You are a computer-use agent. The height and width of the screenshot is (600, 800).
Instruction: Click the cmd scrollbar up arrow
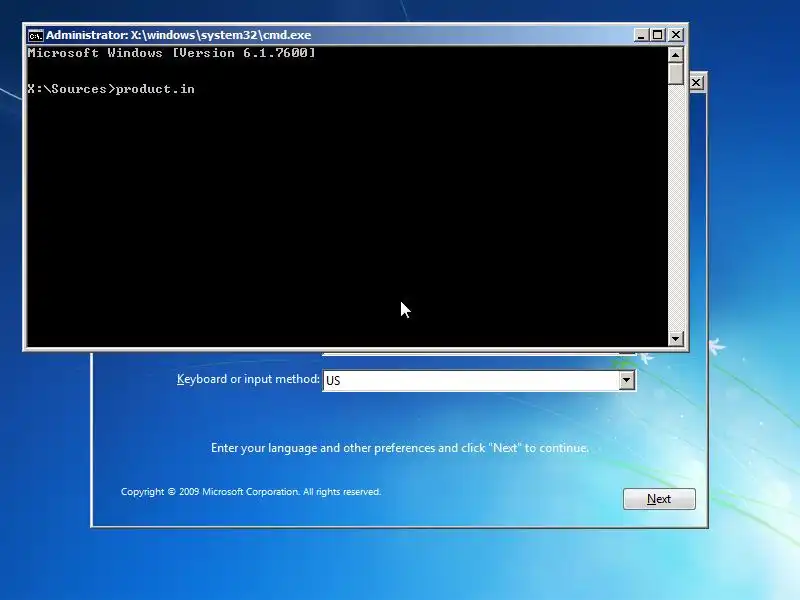(676, 54)
